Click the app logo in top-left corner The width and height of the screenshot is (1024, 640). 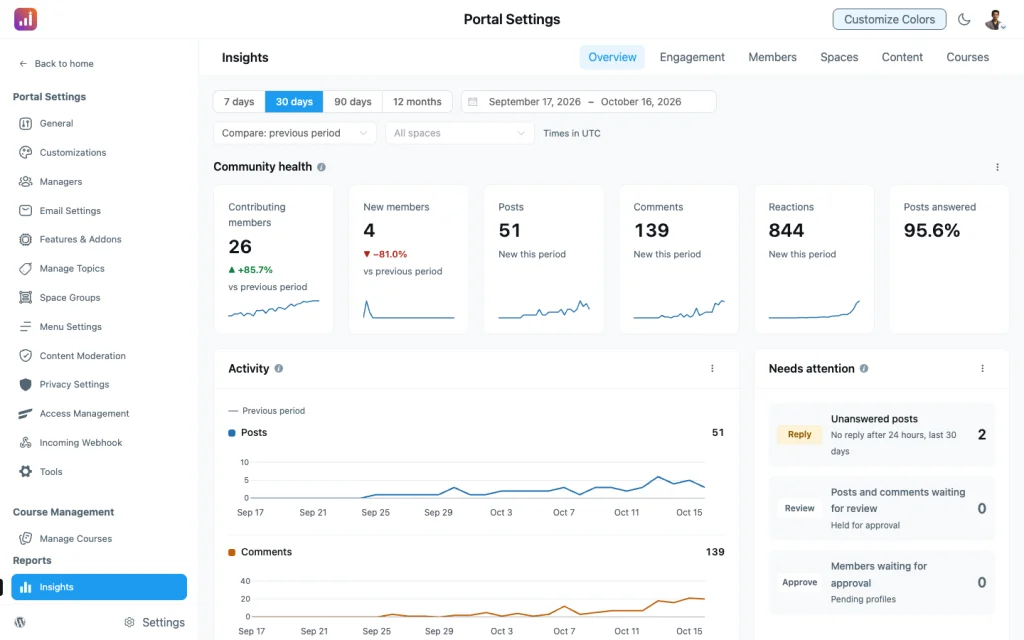pos(25,19)
